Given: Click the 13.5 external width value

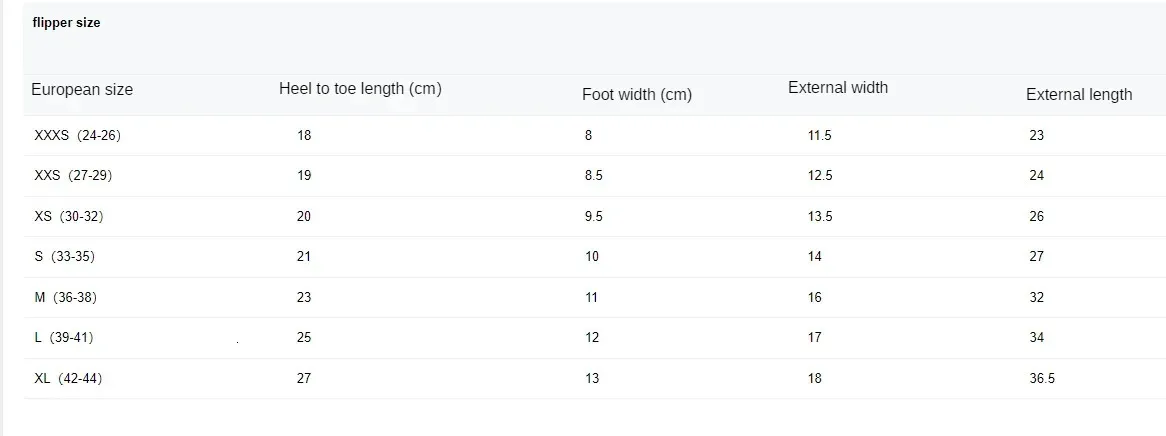Looking at the screenshot, I should click(x=819, y=217).
